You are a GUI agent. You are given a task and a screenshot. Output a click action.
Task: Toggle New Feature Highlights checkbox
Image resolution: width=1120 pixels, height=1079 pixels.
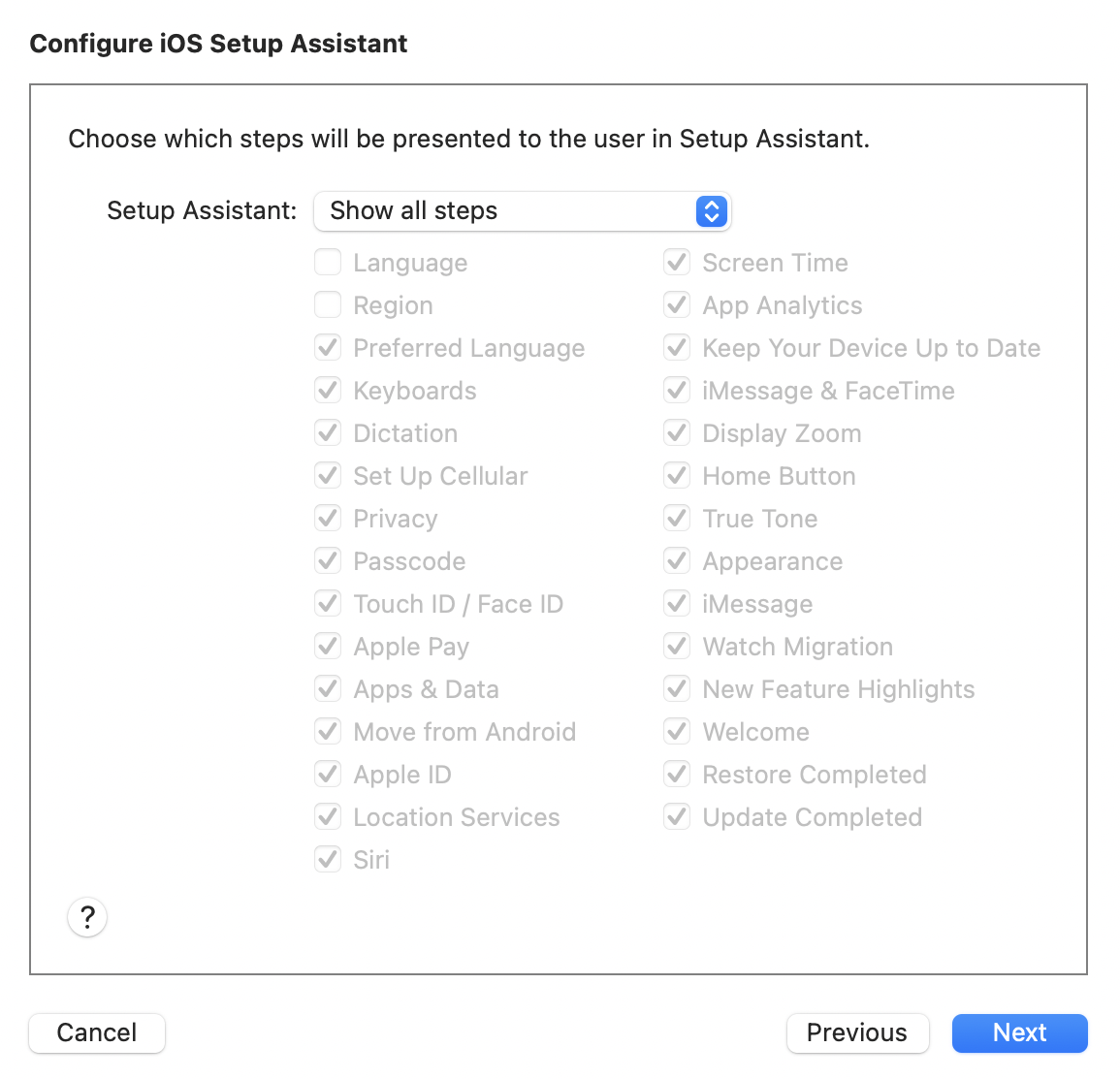pyautogui.click(x=677, y=688)
